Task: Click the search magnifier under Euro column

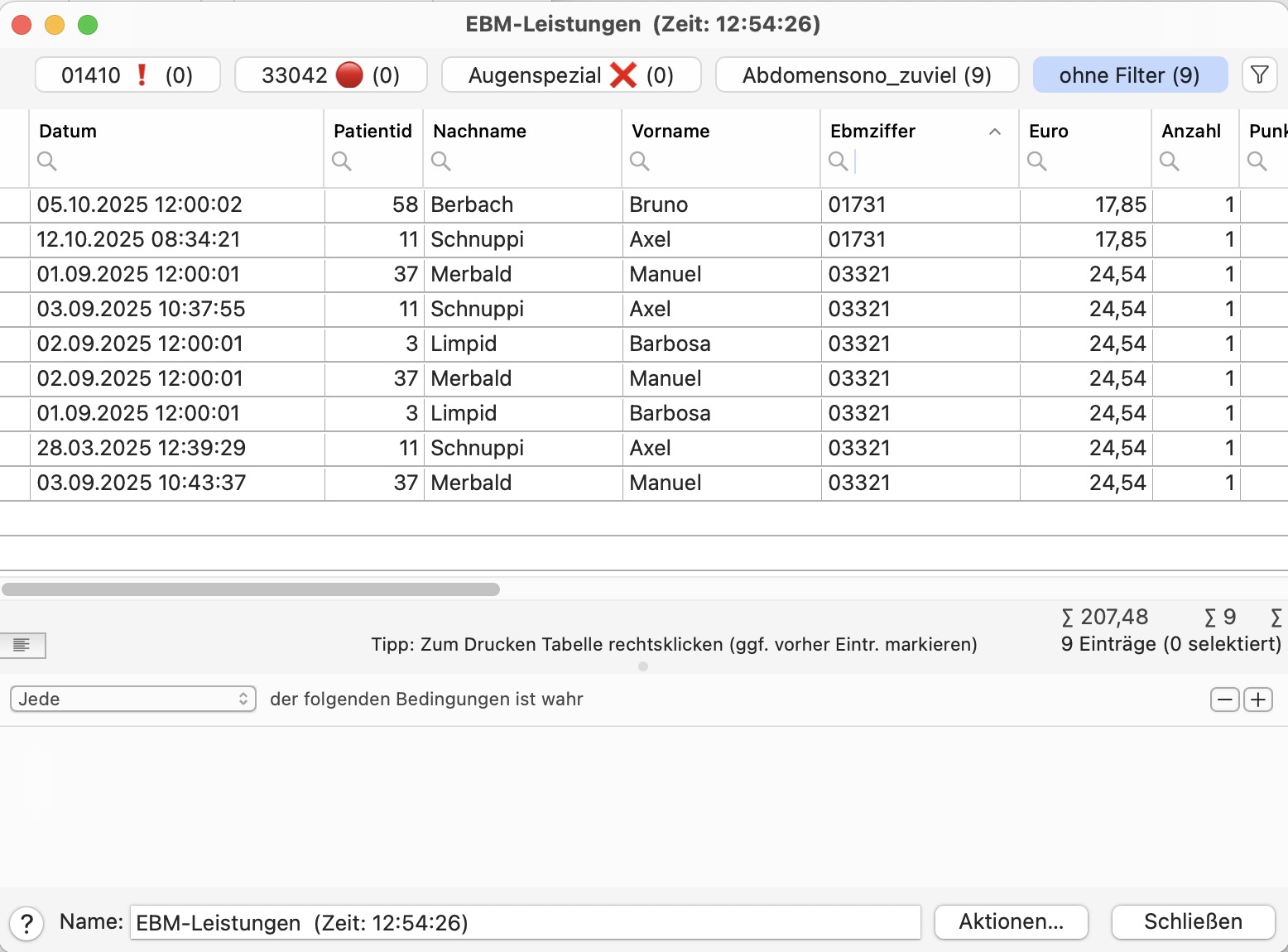Action: coord(1037,161)
